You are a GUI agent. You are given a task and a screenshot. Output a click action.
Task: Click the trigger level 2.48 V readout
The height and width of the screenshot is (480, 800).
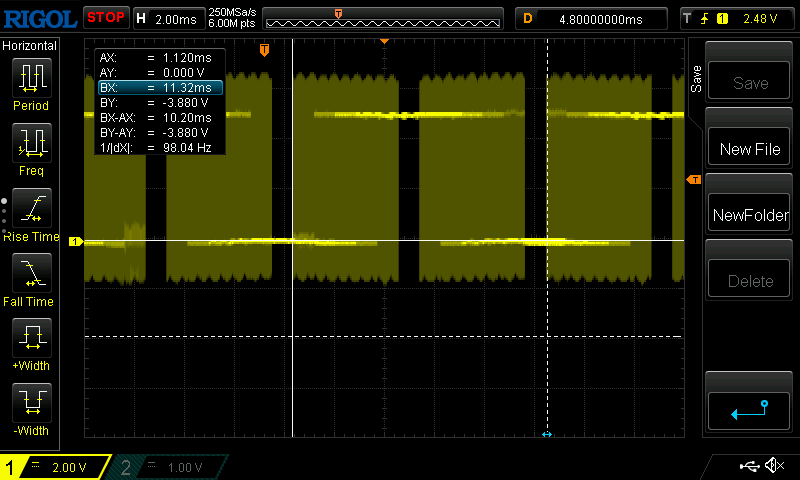pyautogui.click(x=760, y=19)
